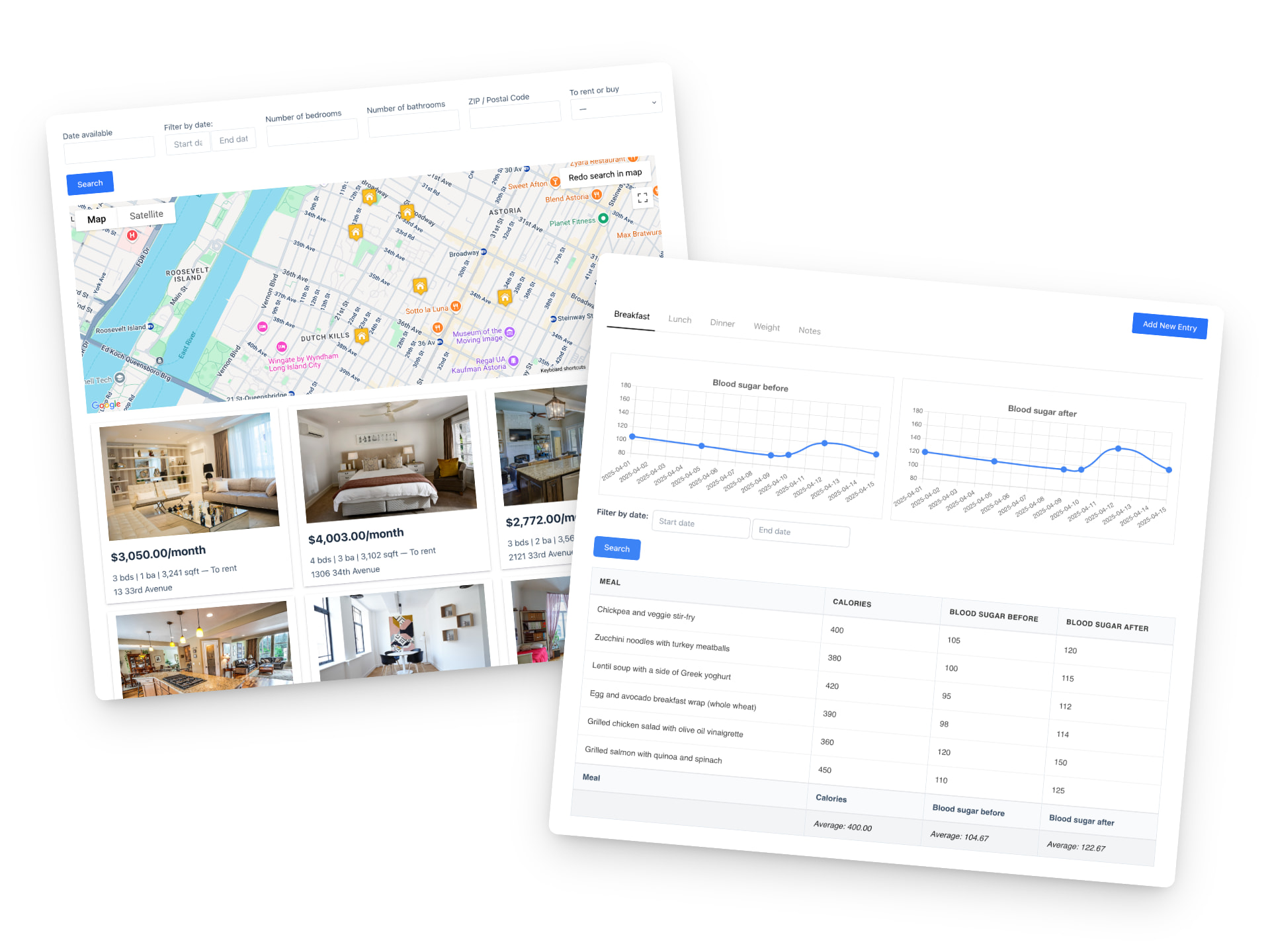Click the Blend Astoria restaurant marker

coord(596,194)
